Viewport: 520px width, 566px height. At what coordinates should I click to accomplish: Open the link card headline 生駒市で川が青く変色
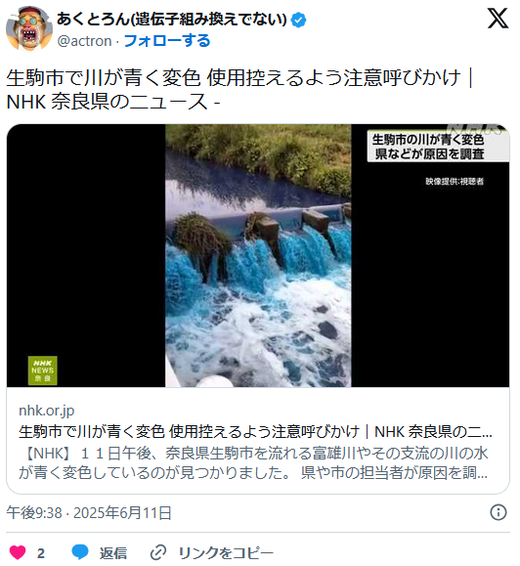pyautogui.click(x=255, y=431)
